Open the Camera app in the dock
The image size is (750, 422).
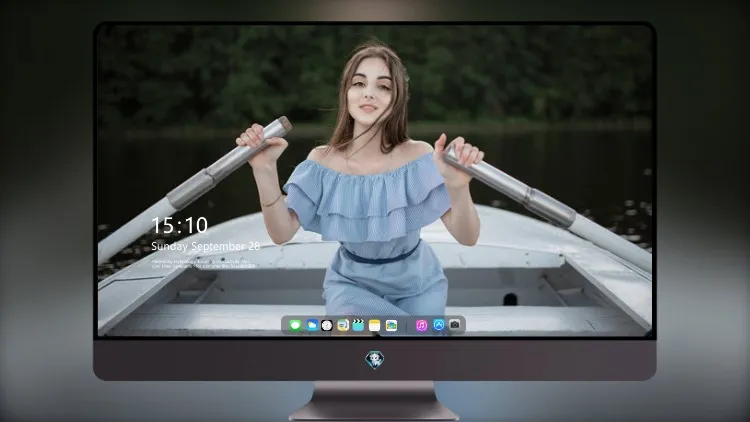click(455, 325)
